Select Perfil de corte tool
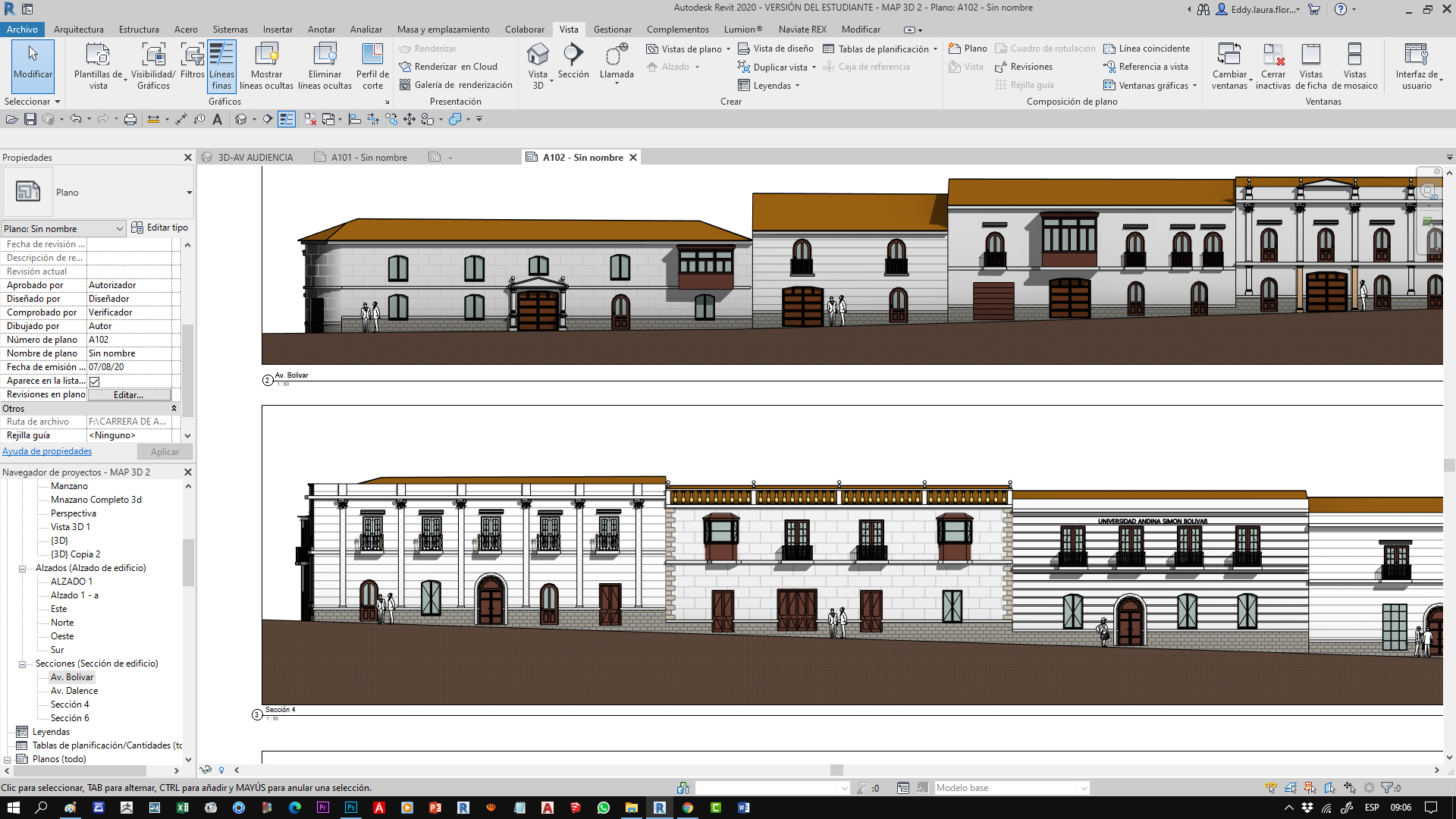This screenshot has height=819, width=1456. pos(372,66)
